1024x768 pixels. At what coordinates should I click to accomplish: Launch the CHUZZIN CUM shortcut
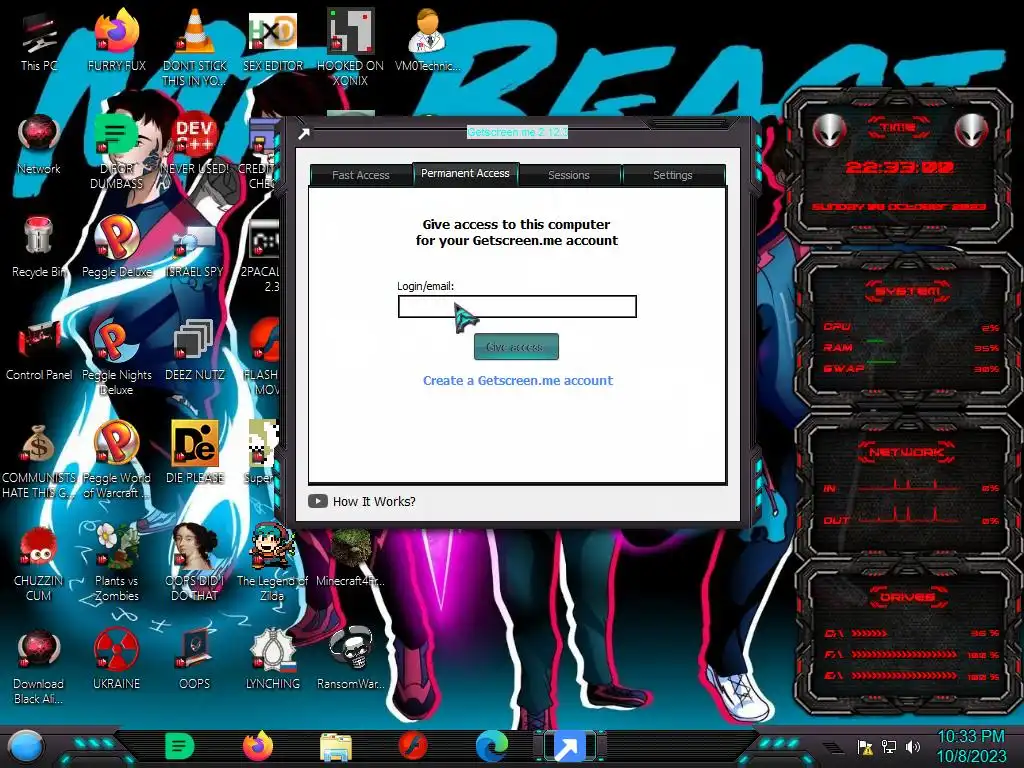(39, 562)
